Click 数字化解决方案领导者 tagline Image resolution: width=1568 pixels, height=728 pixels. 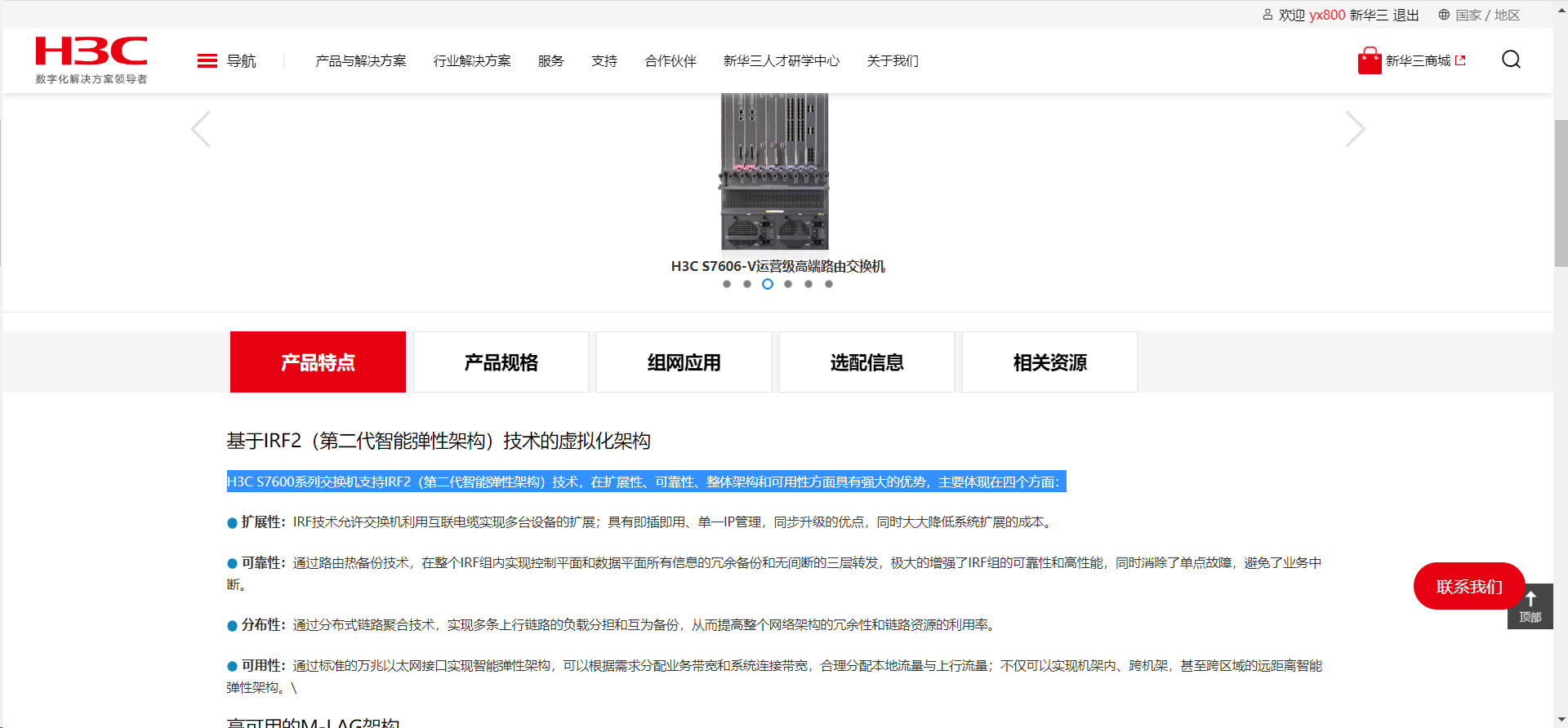pos(91,79)
